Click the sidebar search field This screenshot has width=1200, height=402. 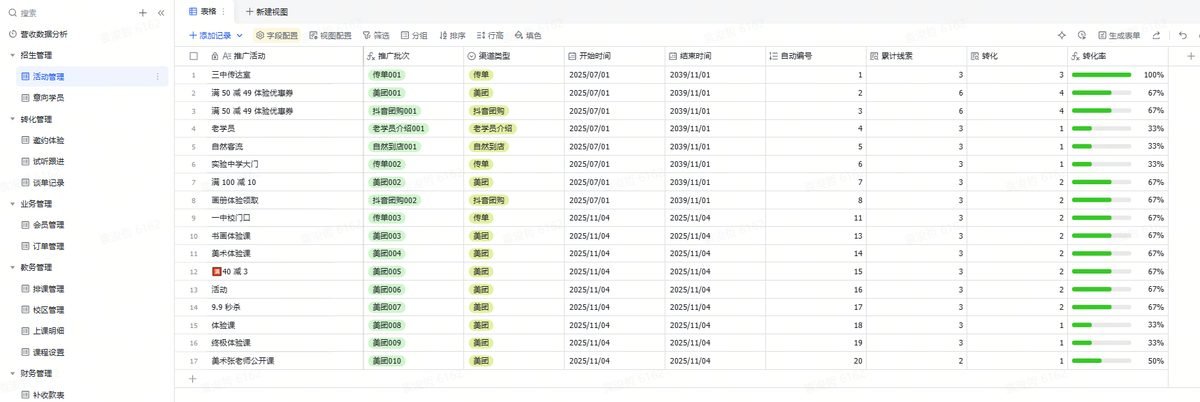70,13
